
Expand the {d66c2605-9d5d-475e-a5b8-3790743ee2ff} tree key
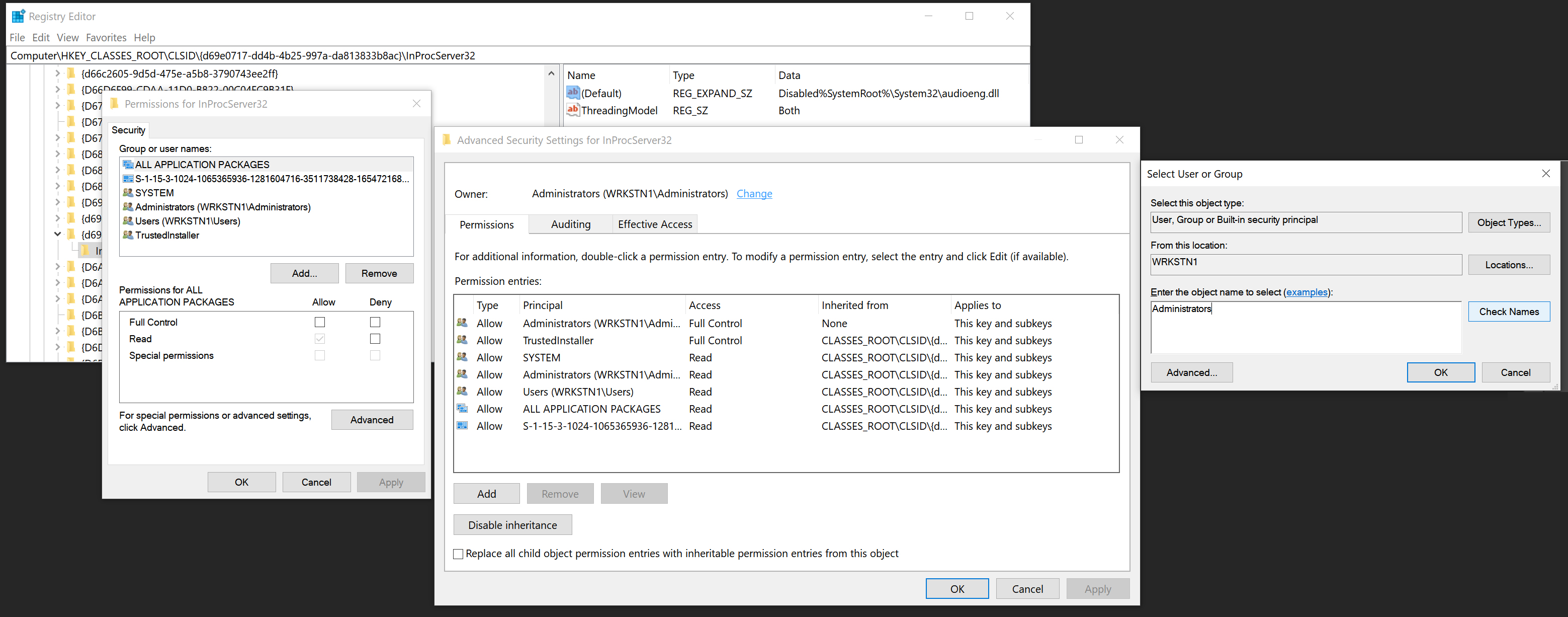click(57, 73)
